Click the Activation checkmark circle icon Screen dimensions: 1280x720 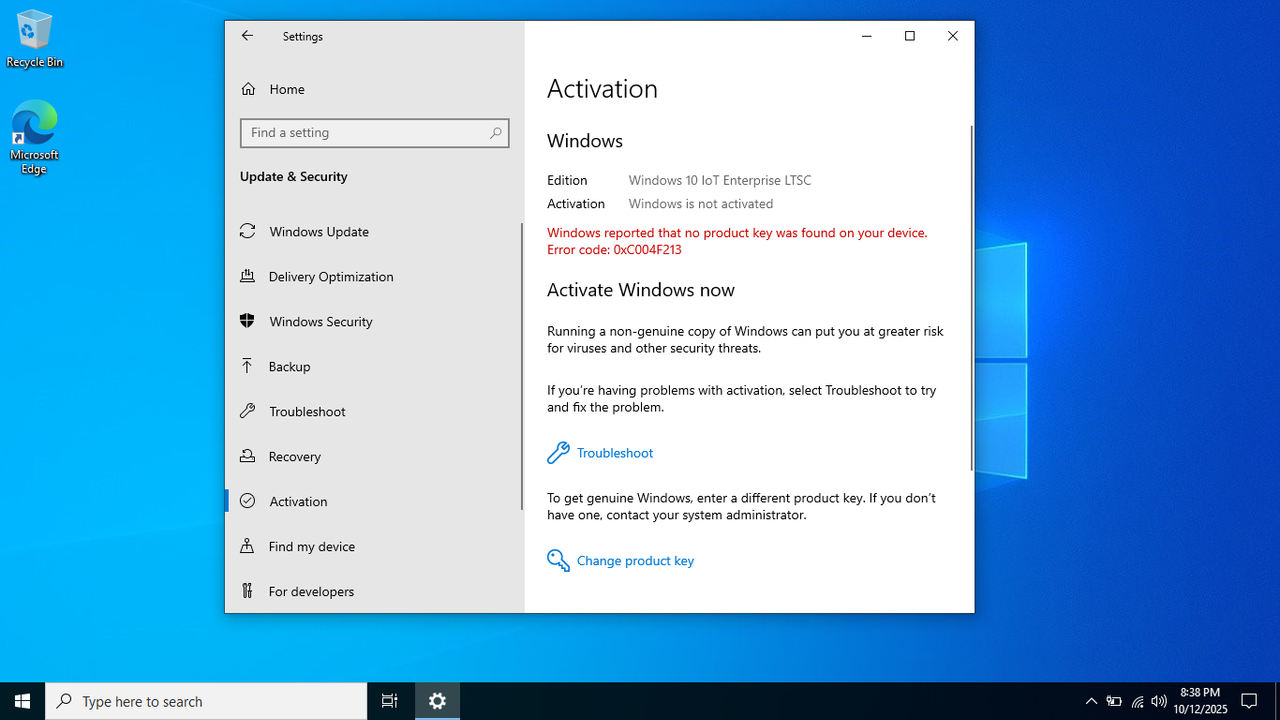248,501
